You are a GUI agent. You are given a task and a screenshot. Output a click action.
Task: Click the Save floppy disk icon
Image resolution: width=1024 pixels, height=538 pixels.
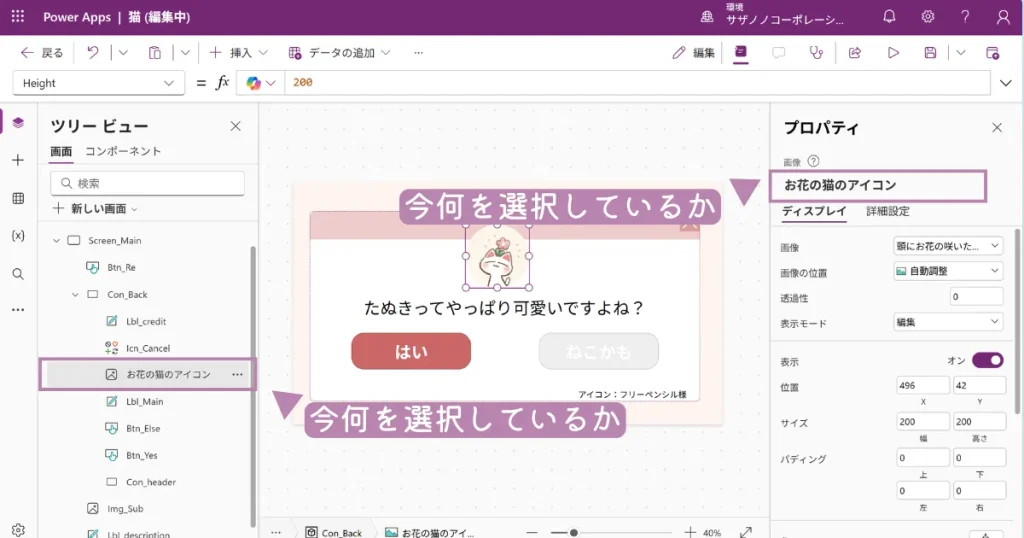pos(930,52)
